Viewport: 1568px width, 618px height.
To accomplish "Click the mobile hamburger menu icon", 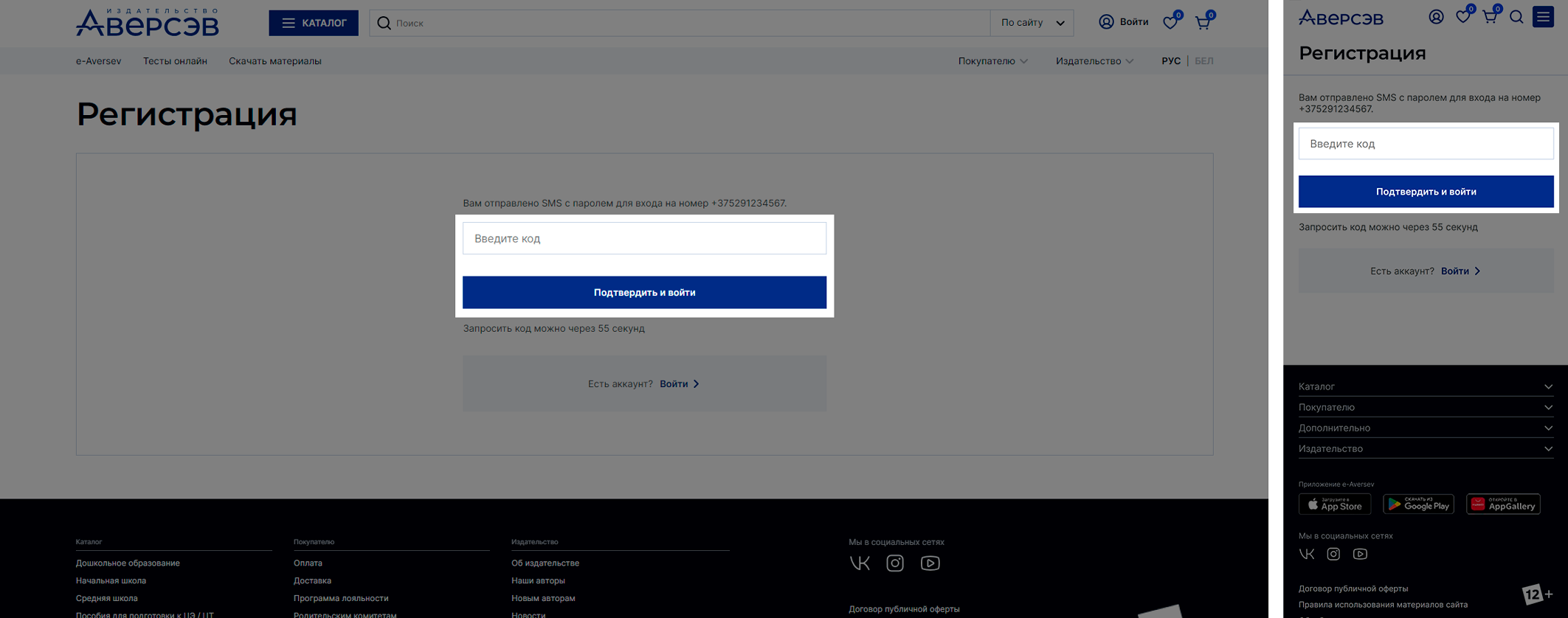I will [x=1543, y=17].
